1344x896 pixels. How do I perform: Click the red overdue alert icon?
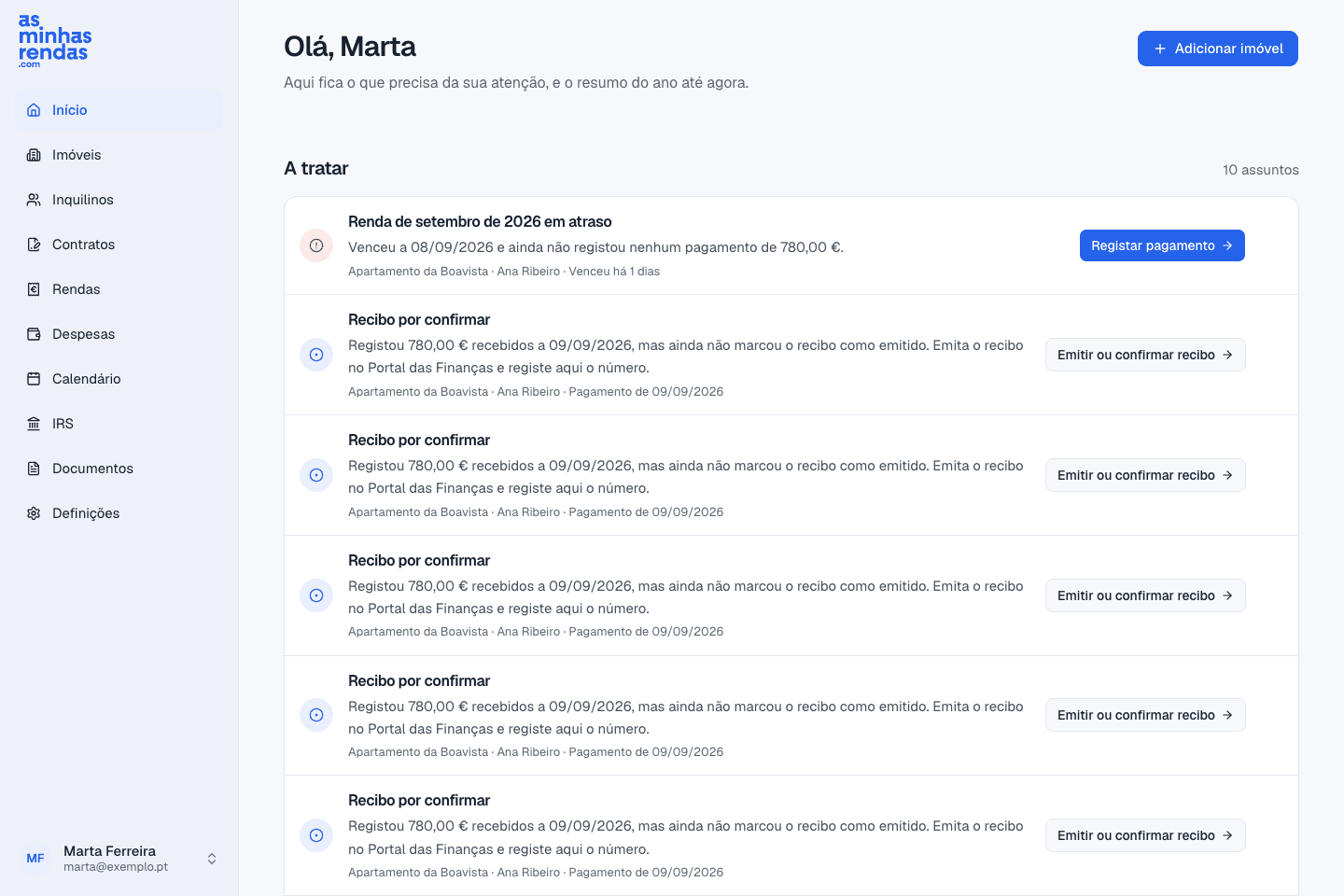316,245
